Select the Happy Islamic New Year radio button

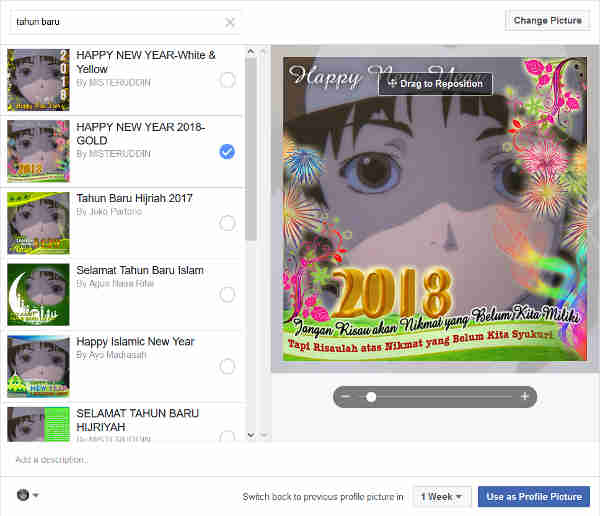227,366
